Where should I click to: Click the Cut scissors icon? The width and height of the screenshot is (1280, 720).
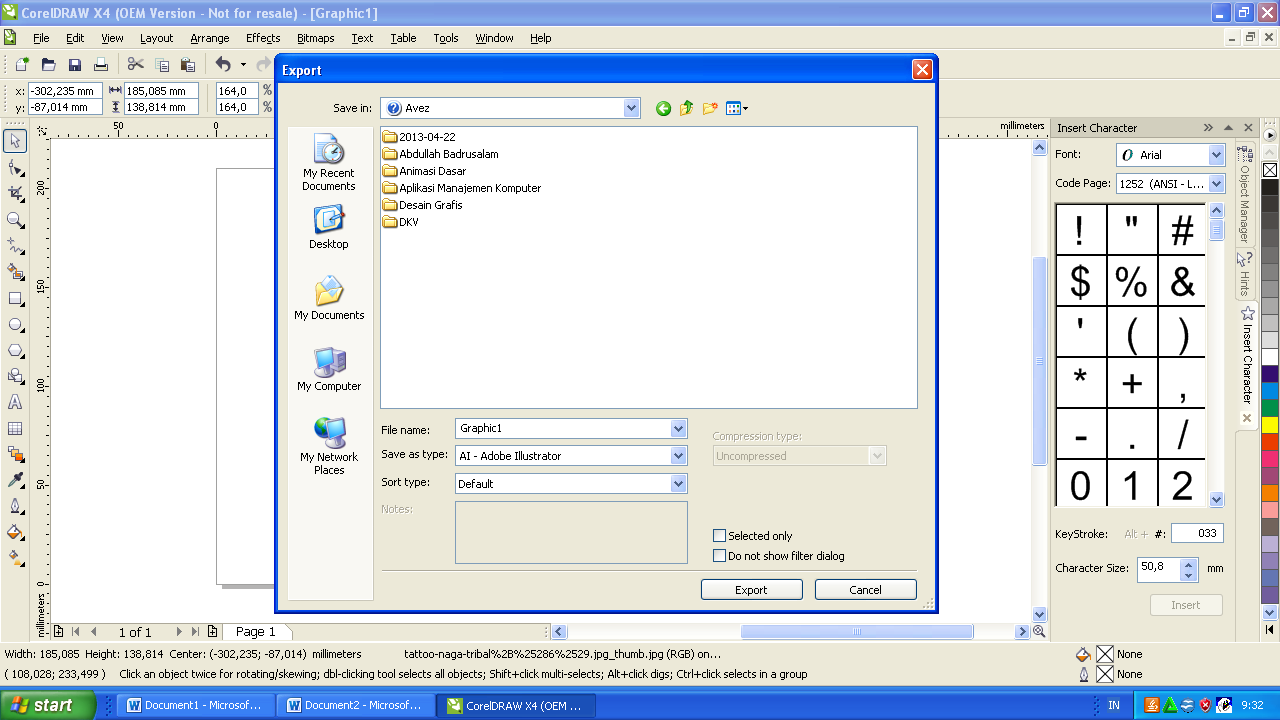pos(136,65)
